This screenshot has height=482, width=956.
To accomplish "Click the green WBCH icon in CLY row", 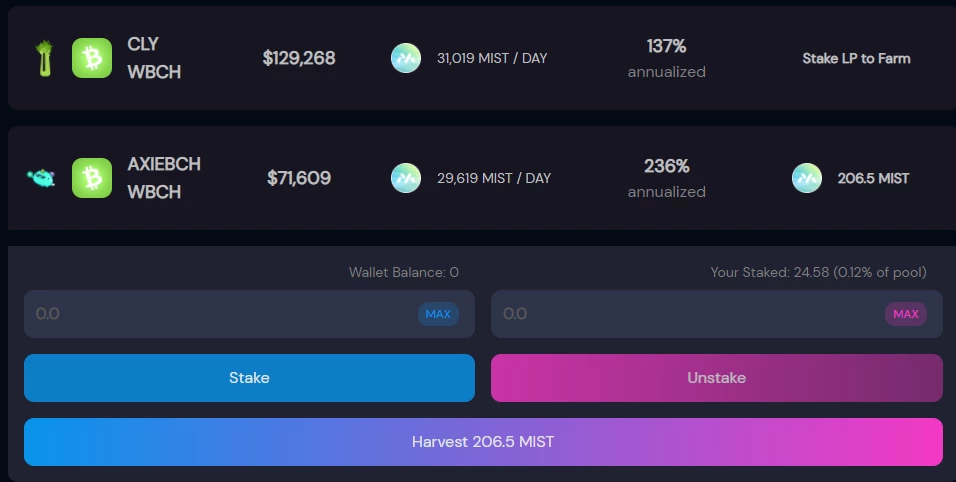I will pos(92,58).
